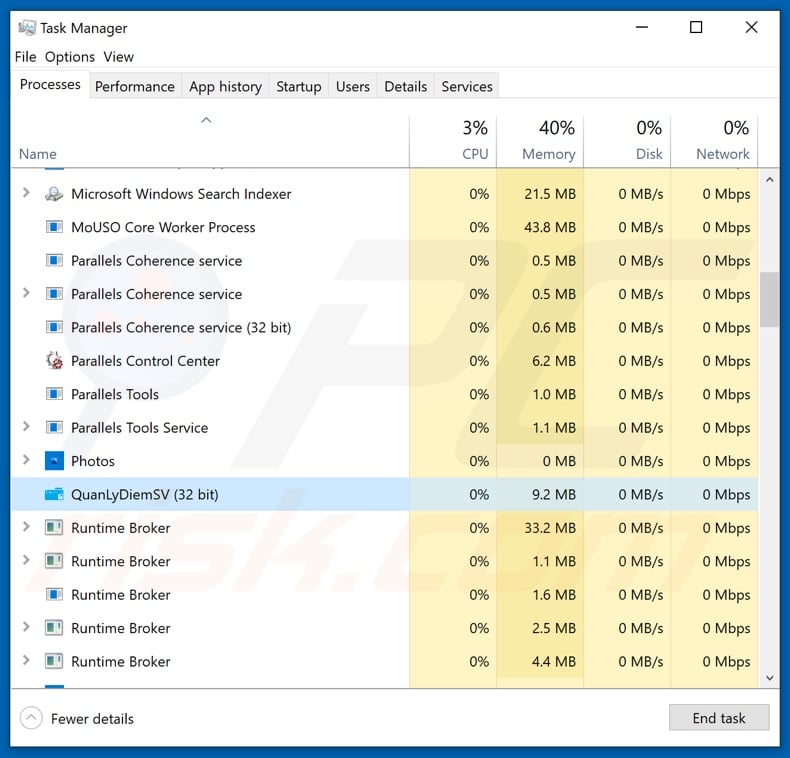Click the scrollbar up arrow
Screen dimensions: 790x758
coord(769,180)
